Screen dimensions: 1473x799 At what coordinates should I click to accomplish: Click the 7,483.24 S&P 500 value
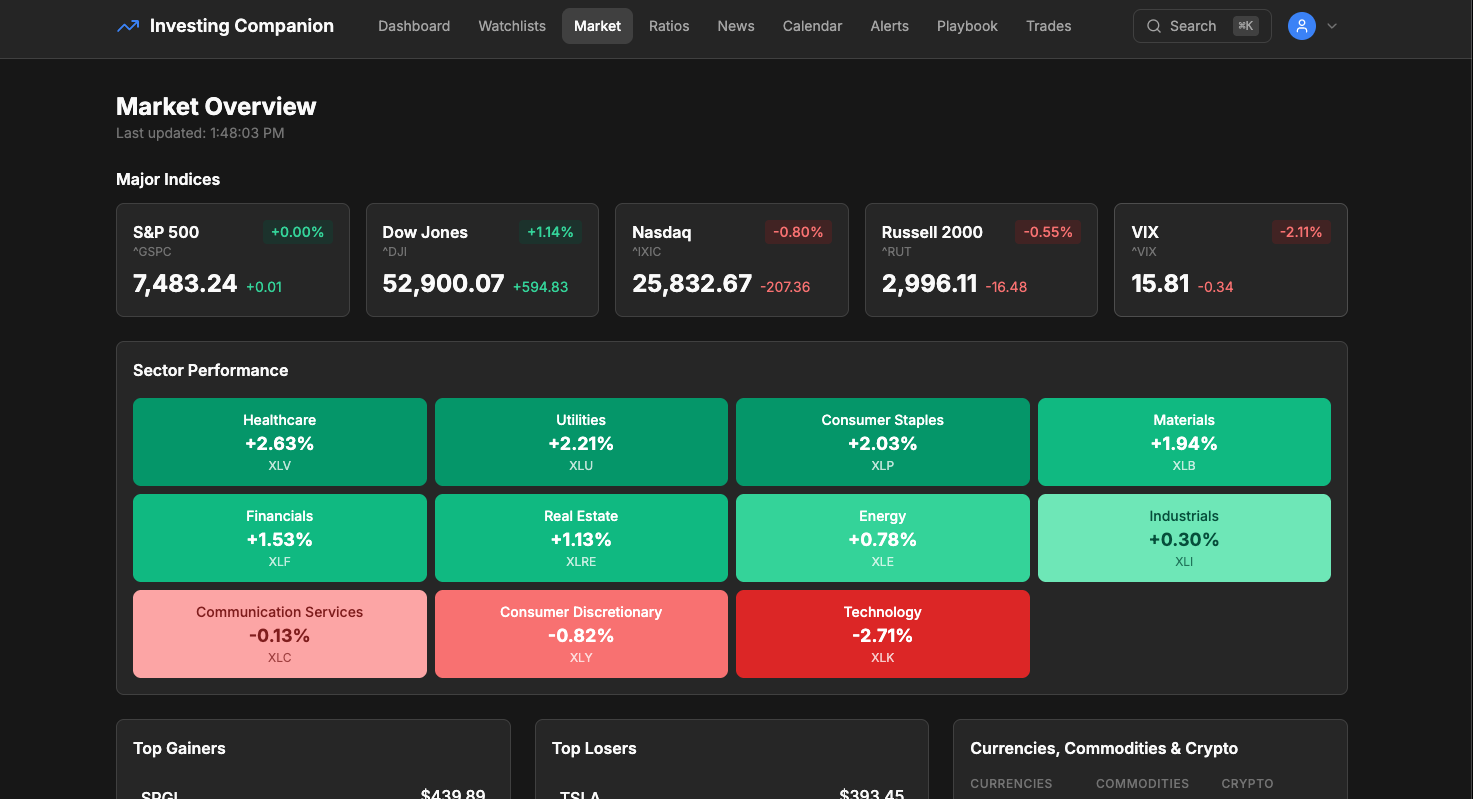tap(185, 284)
